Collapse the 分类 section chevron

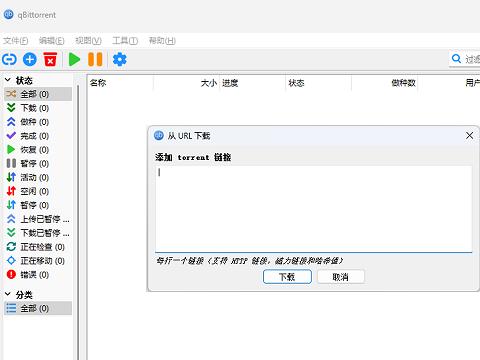pyautogui.click(x=8, y=294)
